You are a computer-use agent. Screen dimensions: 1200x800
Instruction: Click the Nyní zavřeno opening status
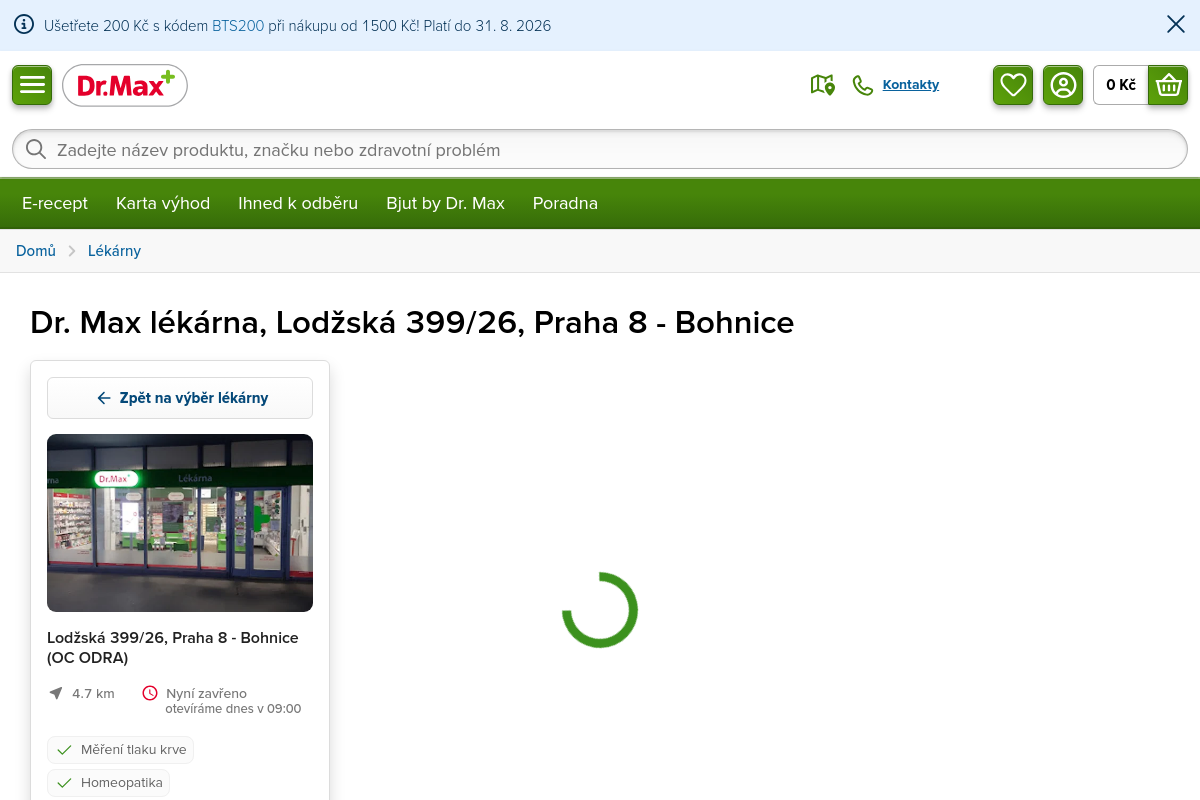[x=206, y=693]
